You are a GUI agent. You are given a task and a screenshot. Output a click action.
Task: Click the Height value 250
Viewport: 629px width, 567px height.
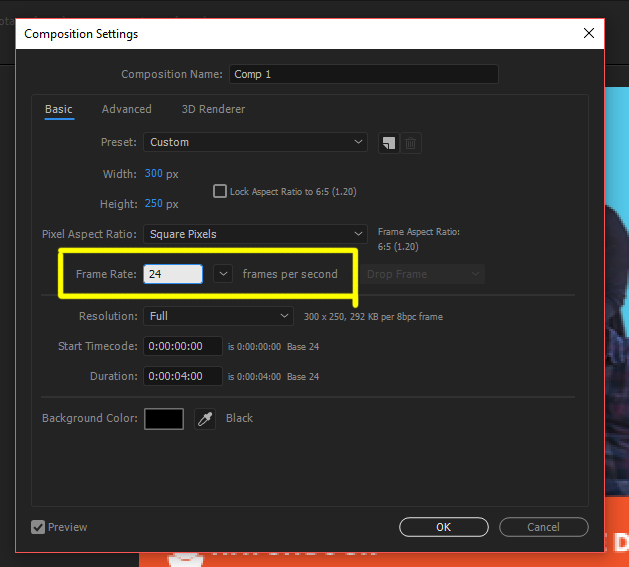pyautogui.click(x=154, y=203)
